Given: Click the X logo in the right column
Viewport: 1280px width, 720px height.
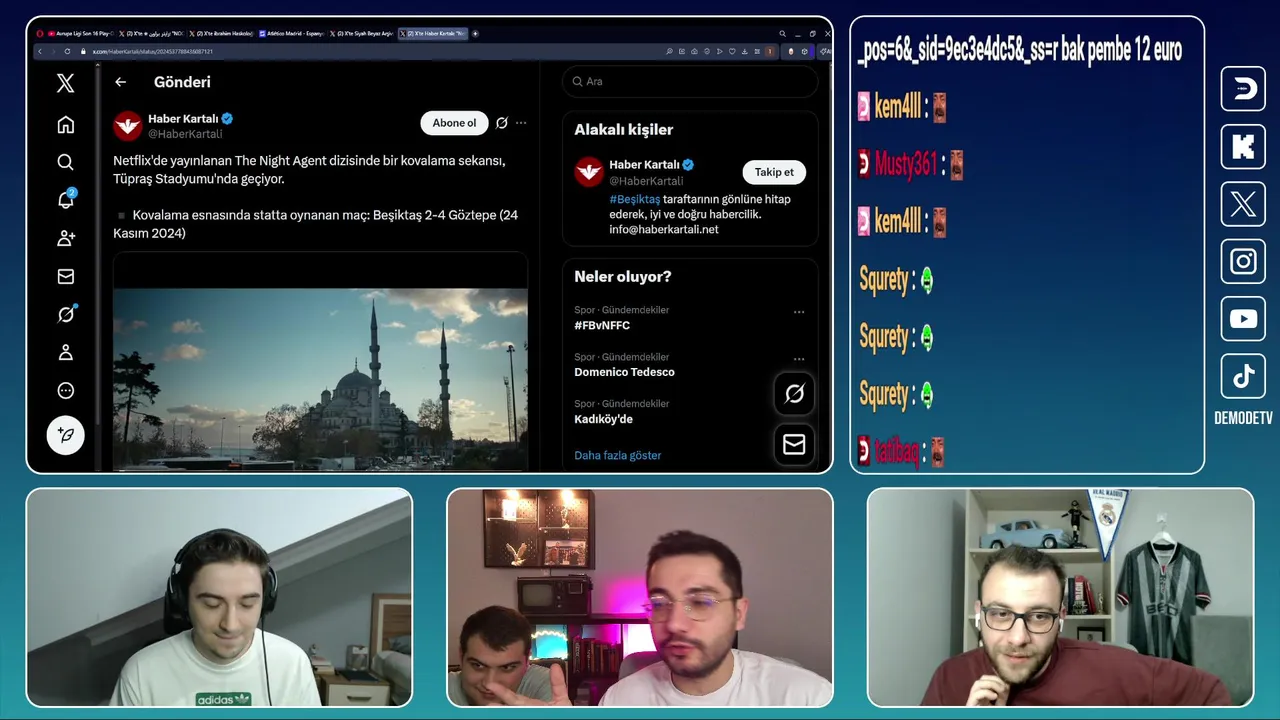Looking at the screenshot, I should click(1243, 204).
